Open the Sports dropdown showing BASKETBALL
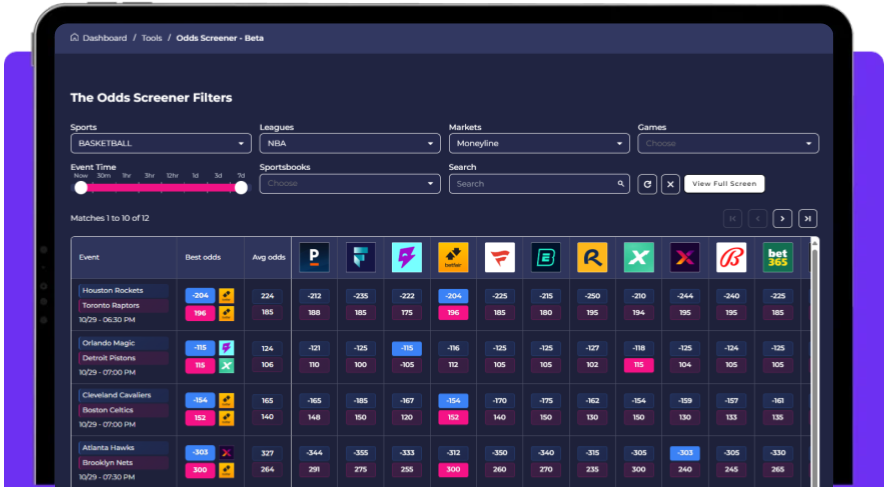890x487 pixels. (161, 144)
